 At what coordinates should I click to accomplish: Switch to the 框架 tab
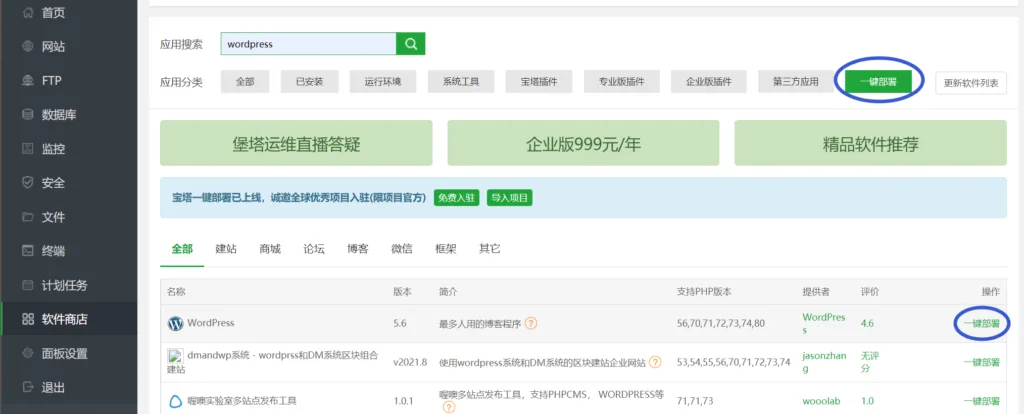click(446, 249)
